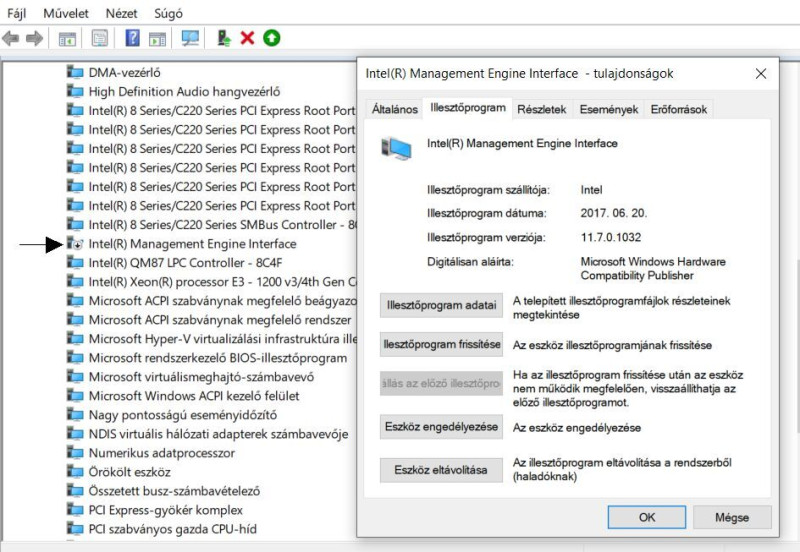800x552 pixels.
Task: Click the red X uninstall device icon
Action: [247, 38]
